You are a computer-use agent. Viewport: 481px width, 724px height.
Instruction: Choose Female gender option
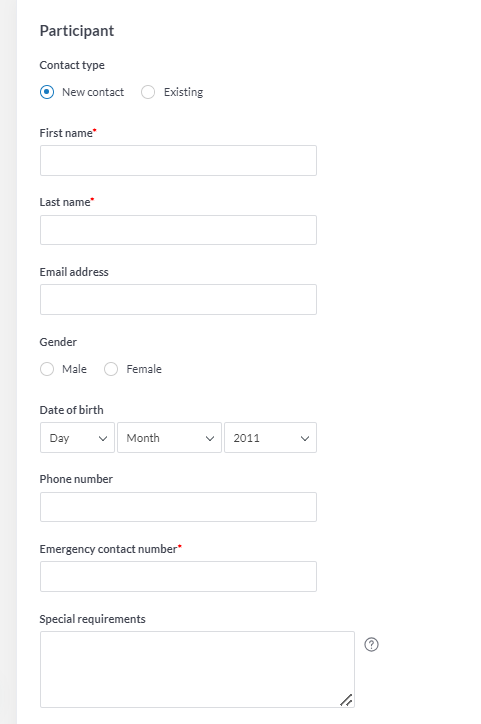111,369
